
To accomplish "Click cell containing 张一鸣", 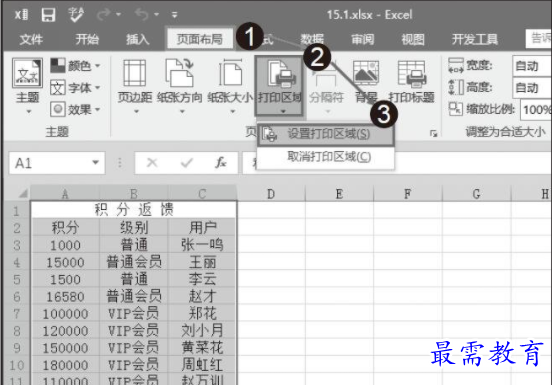I will [202, 245].
